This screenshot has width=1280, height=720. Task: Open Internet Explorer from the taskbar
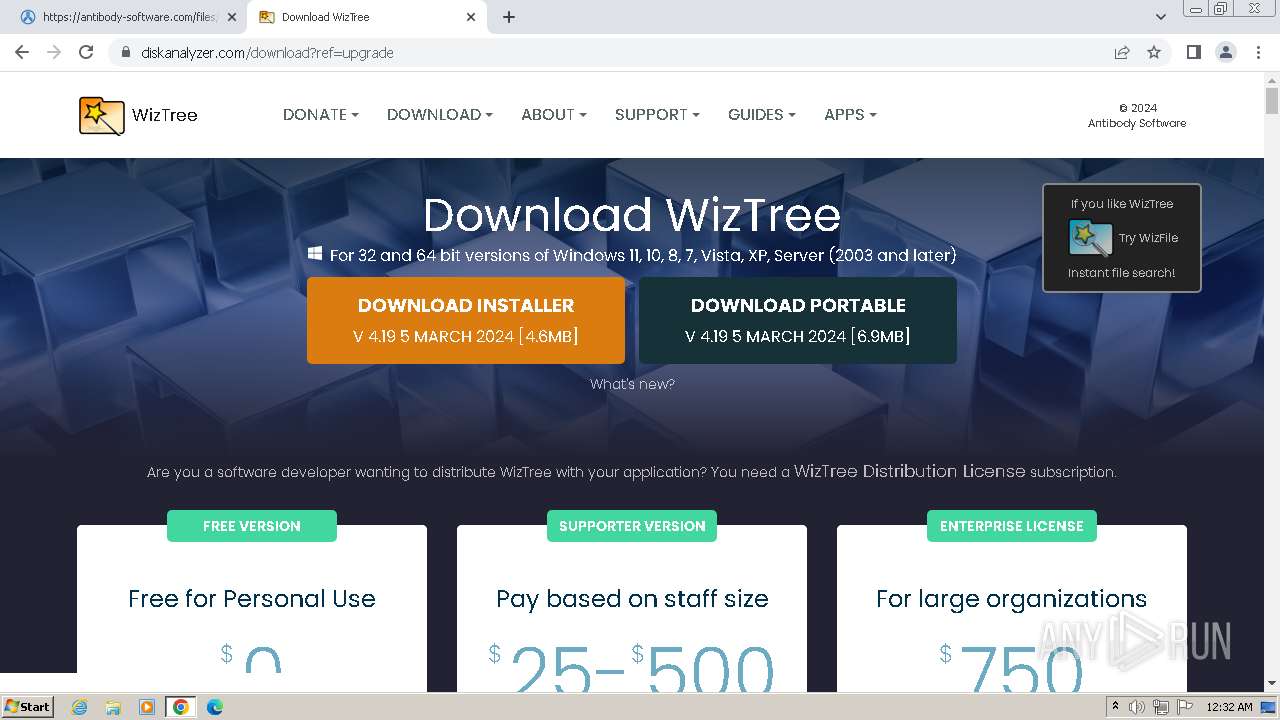[x=80, y=707]
